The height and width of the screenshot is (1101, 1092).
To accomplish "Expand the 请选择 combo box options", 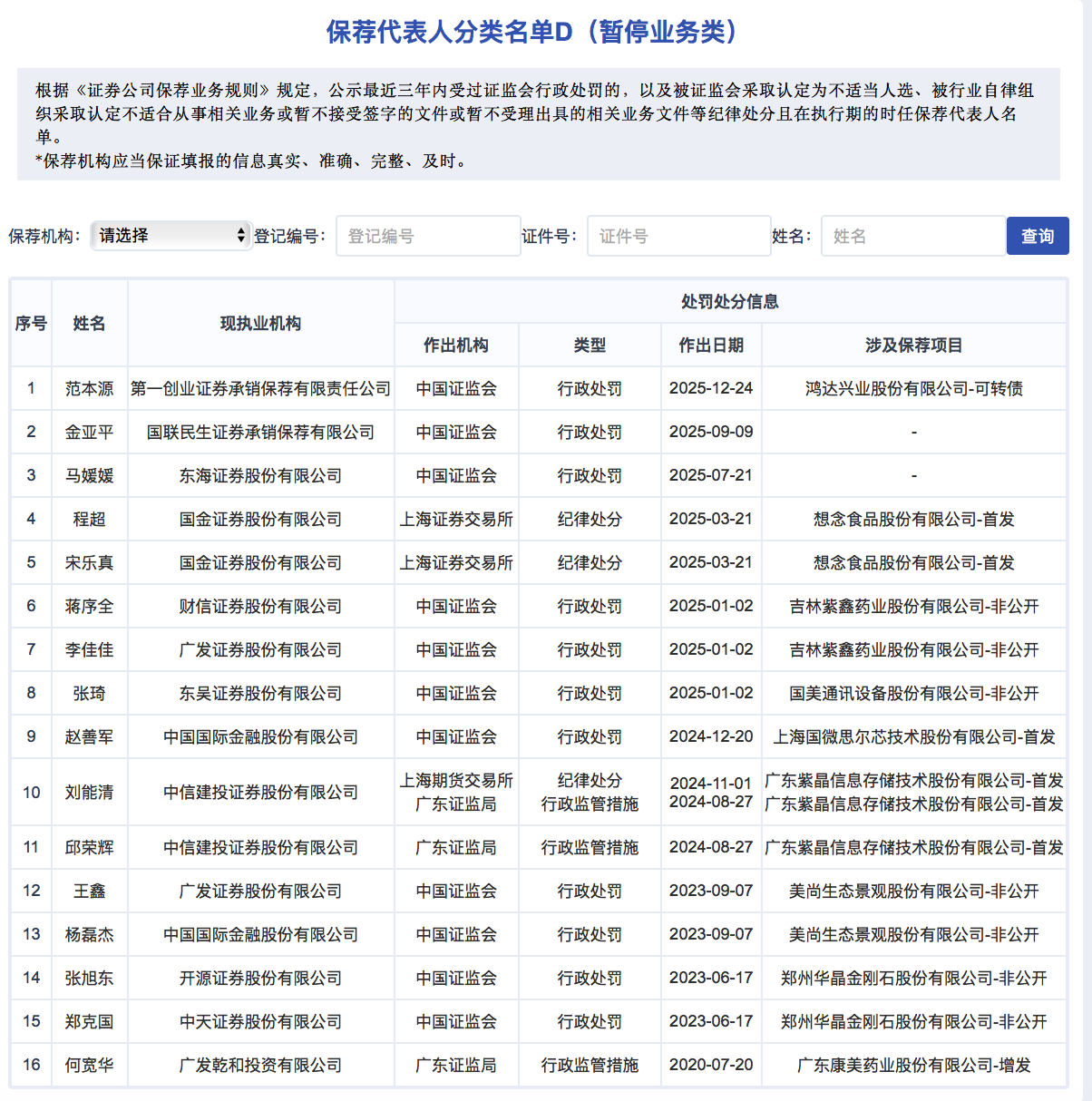I will pos(170,235).
